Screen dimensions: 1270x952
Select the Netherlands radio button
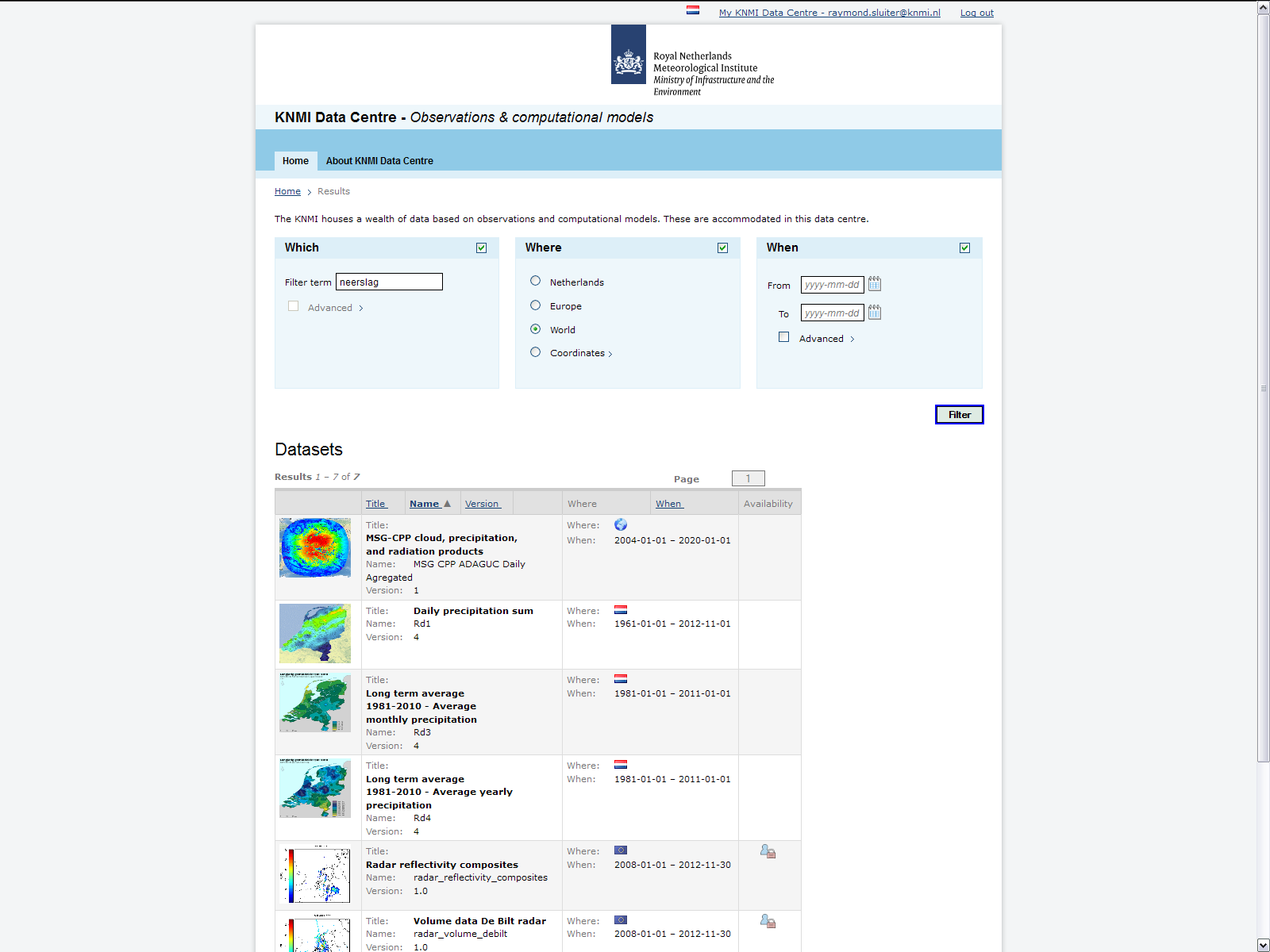point(536,281)
